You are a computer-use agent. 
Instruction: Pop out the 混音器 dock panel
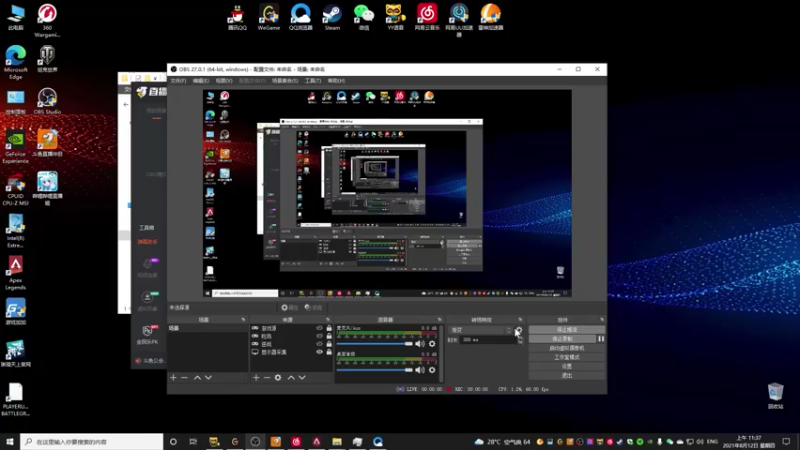pos(439,319)
